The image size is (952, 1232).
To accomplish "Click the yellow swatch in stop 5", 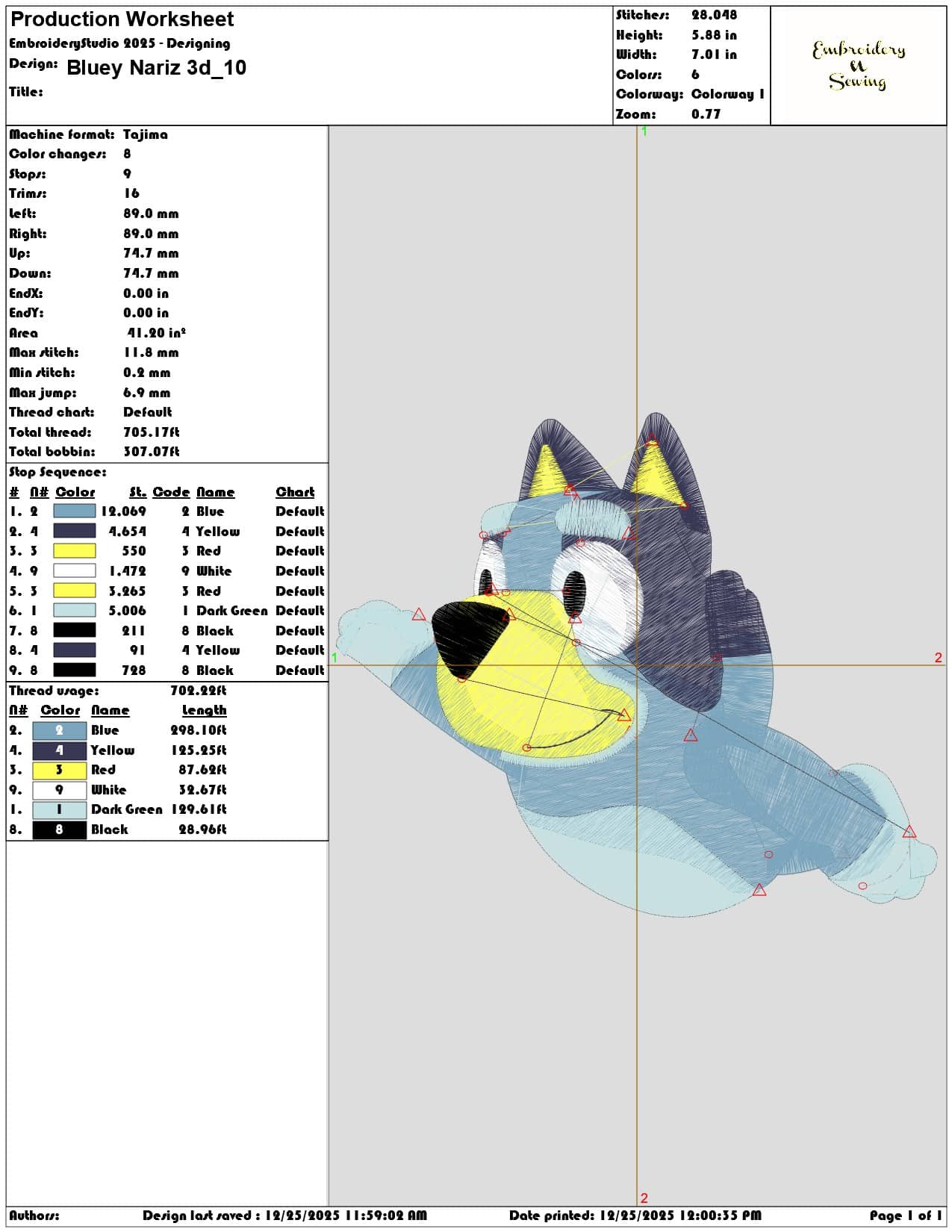I will pyautogui.click(x=75, y=591).
